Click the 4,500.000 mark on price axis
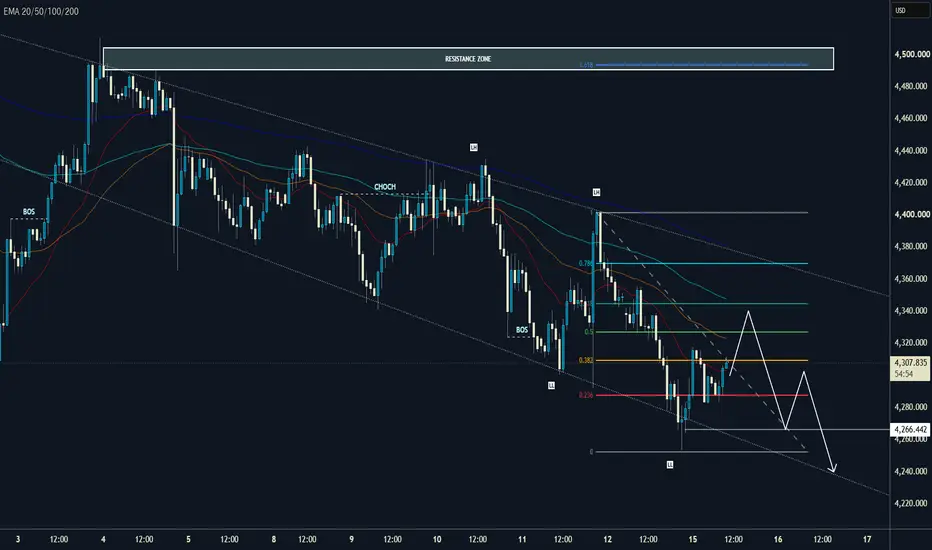The width and height of the screenshot is (932, 550). coord(912,54)
